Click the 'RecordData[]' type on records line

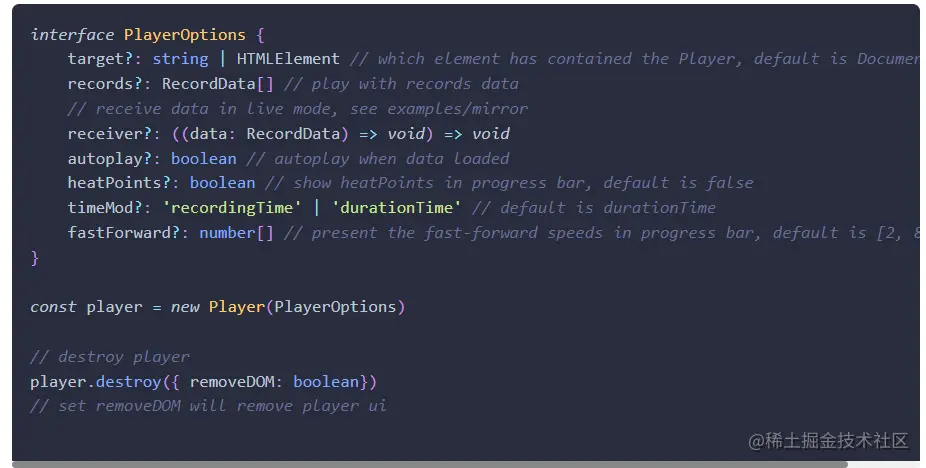(218, 84)
